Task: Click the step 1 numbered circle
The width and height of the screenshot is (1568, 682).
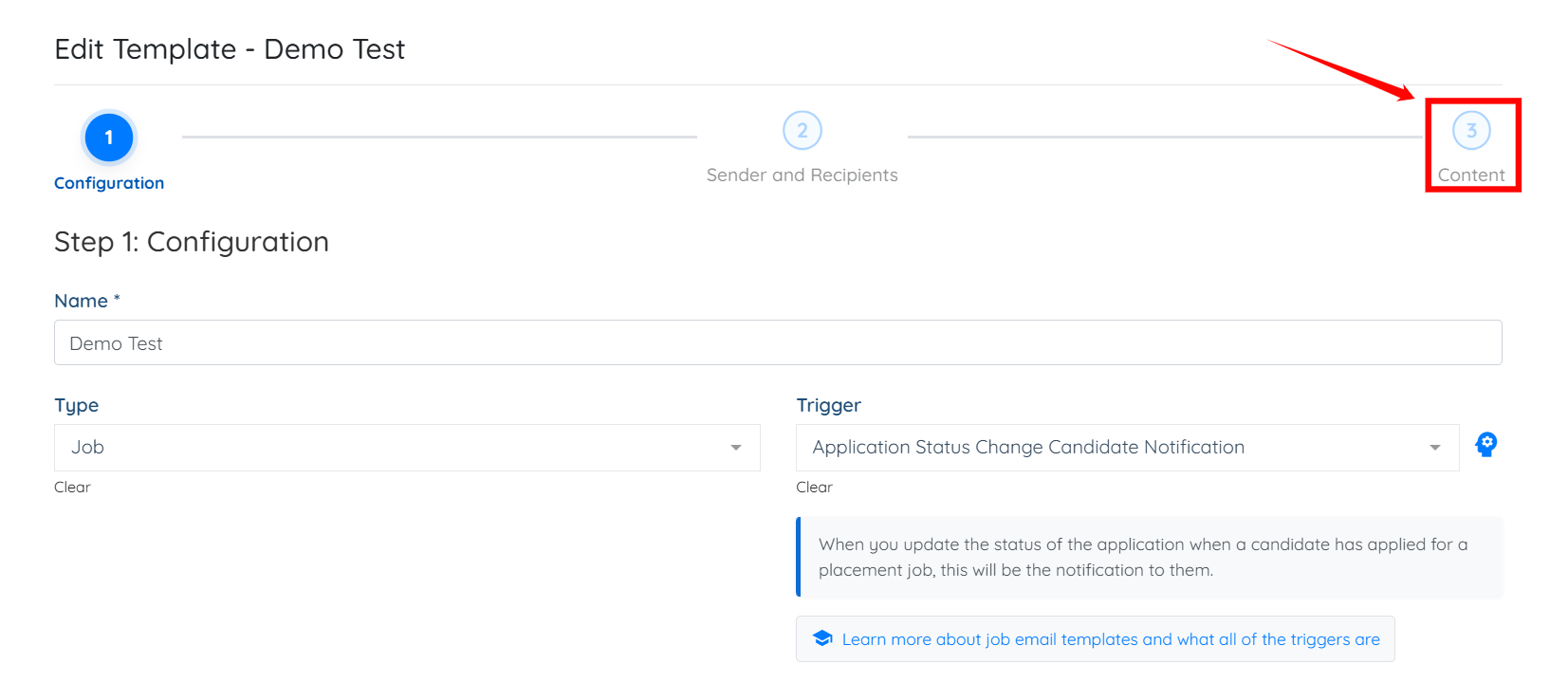Action: 109,138
